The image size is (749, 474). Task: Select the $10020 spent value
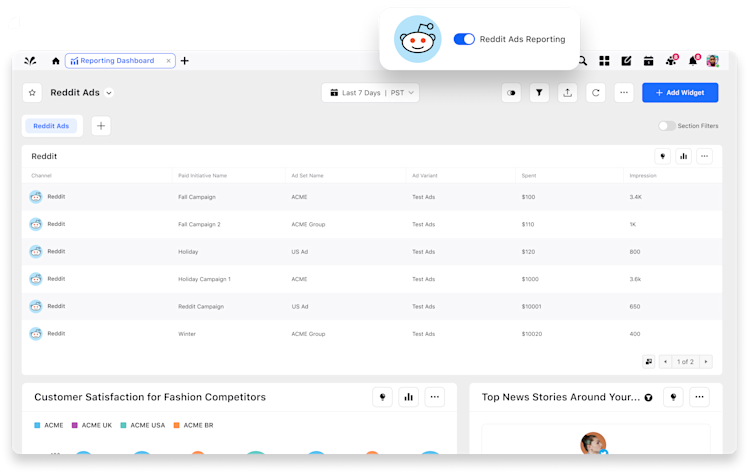click(x=532, y=334)
